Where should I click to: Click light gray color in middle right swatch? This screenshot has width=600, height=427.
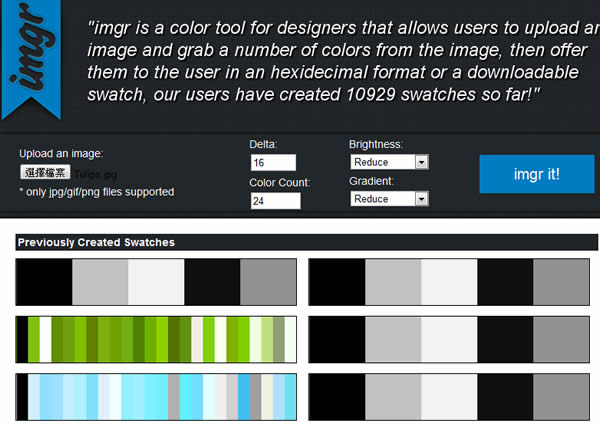393,340
